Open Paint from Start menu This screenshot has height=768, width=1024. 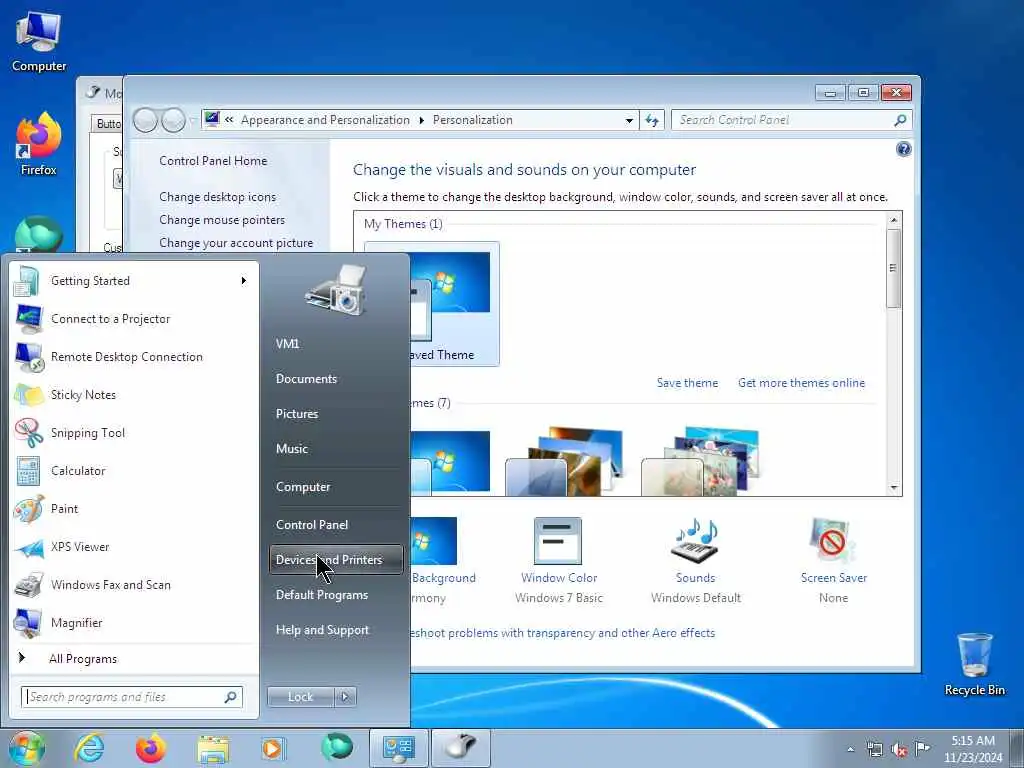134,508
